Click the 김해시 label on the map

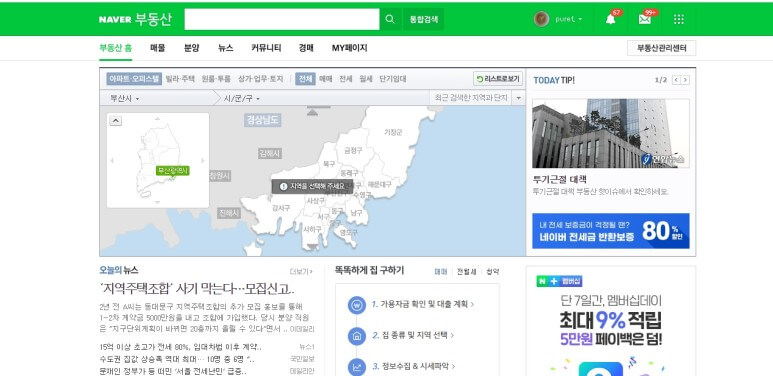(x=270, y=153)
